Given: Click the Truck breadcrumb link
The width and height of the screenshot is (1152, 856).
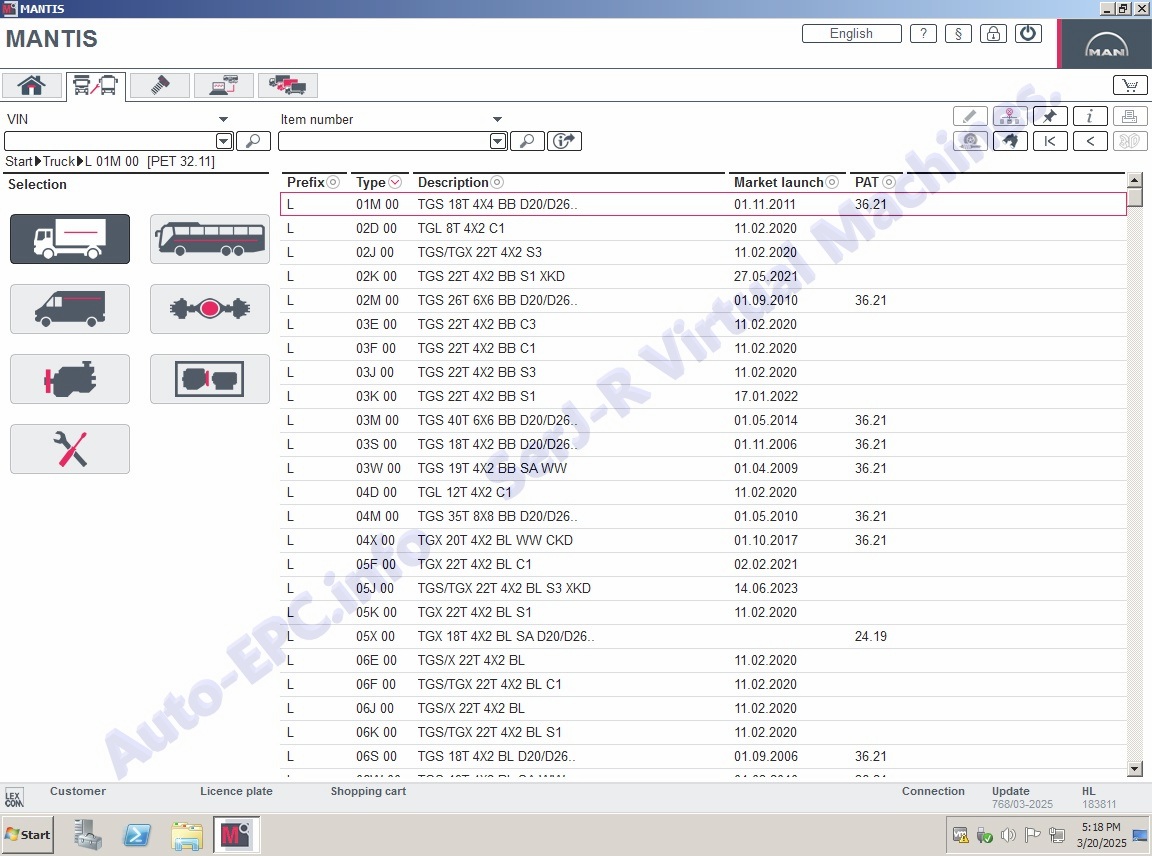Looking at the screenshot, I should coord(59,162).
